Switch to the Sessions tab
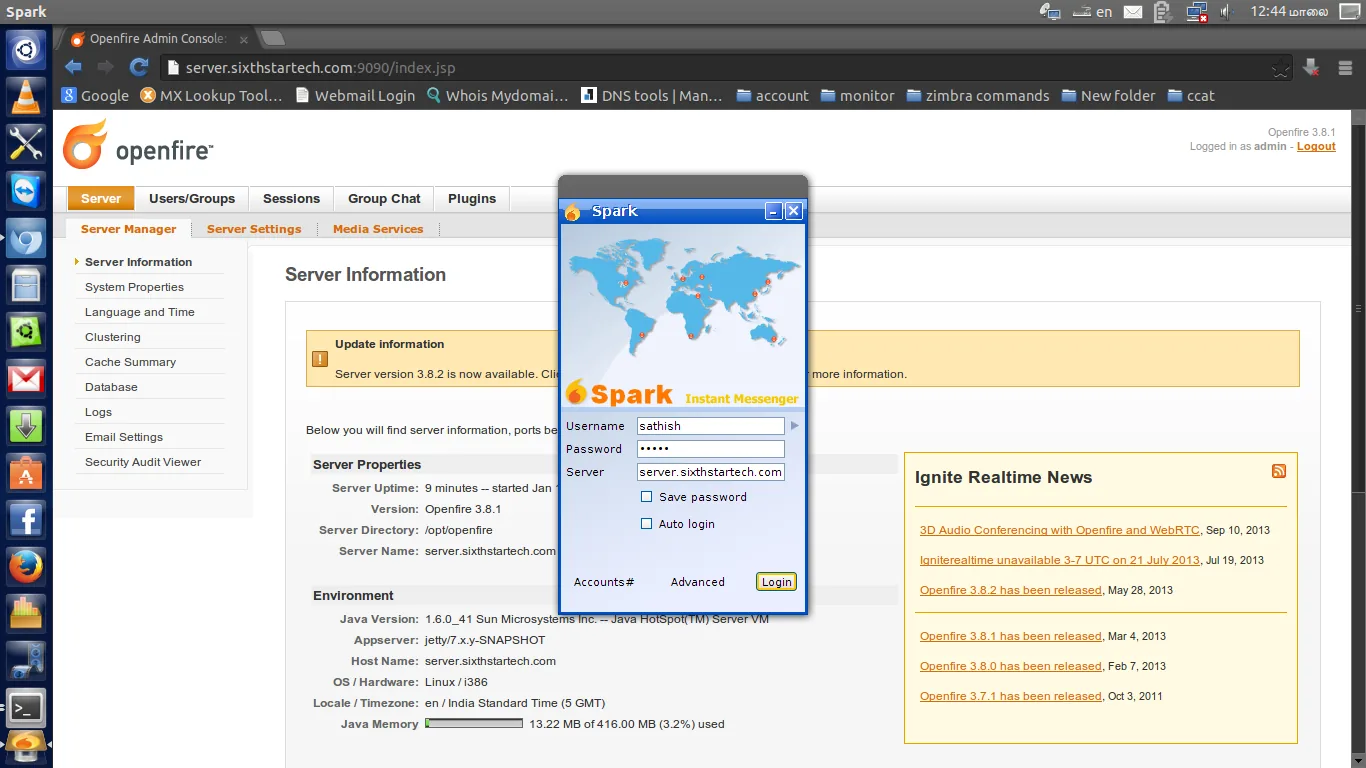The width and height of the screenshot is (1366, 768). coord(291,199)
